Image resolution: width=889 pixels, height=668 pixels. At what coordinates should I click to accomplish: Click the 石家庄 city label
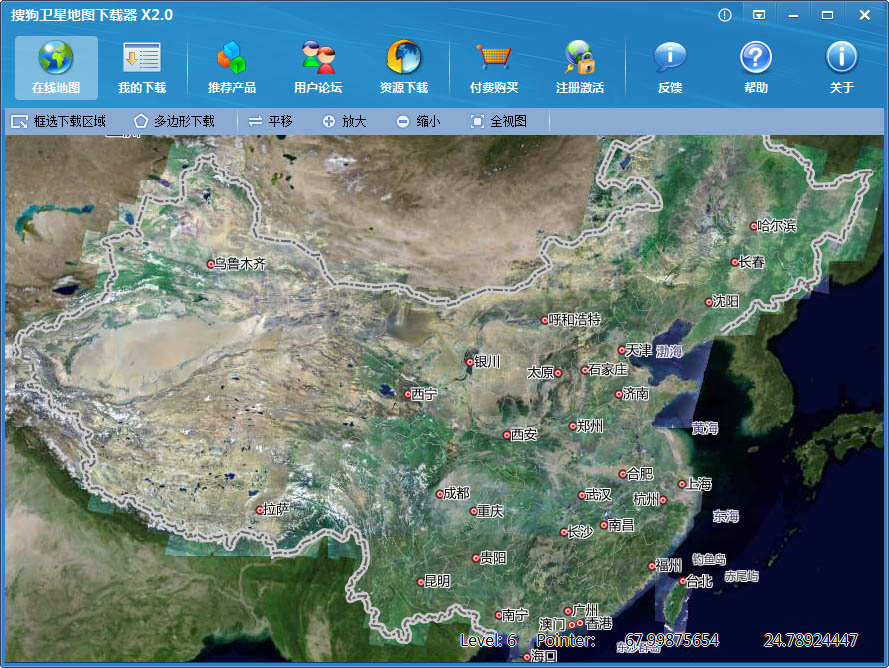[608, 370]
